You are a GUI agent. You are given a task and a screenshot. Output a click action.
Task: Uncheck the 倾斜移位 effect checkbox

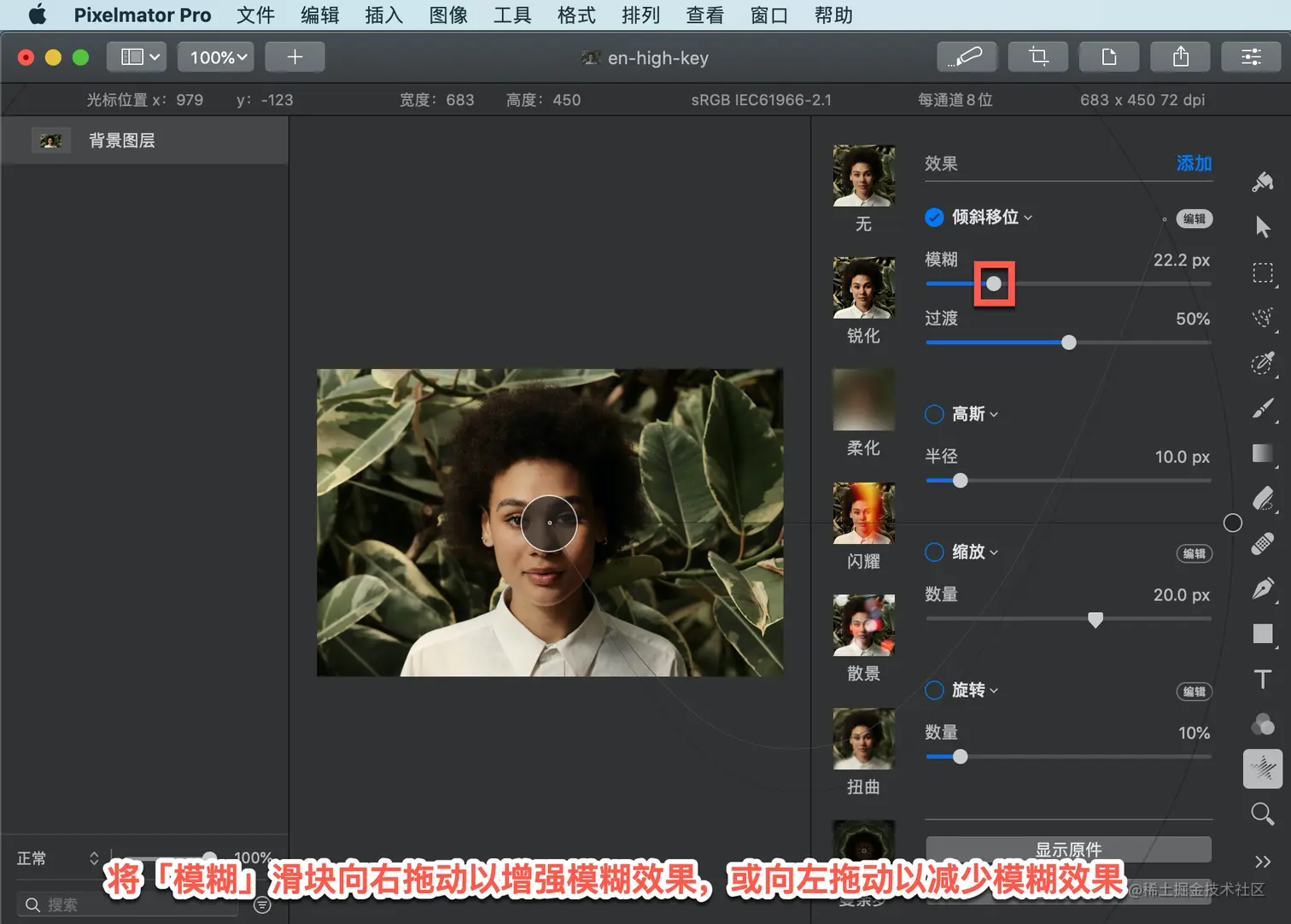point(934,217)
